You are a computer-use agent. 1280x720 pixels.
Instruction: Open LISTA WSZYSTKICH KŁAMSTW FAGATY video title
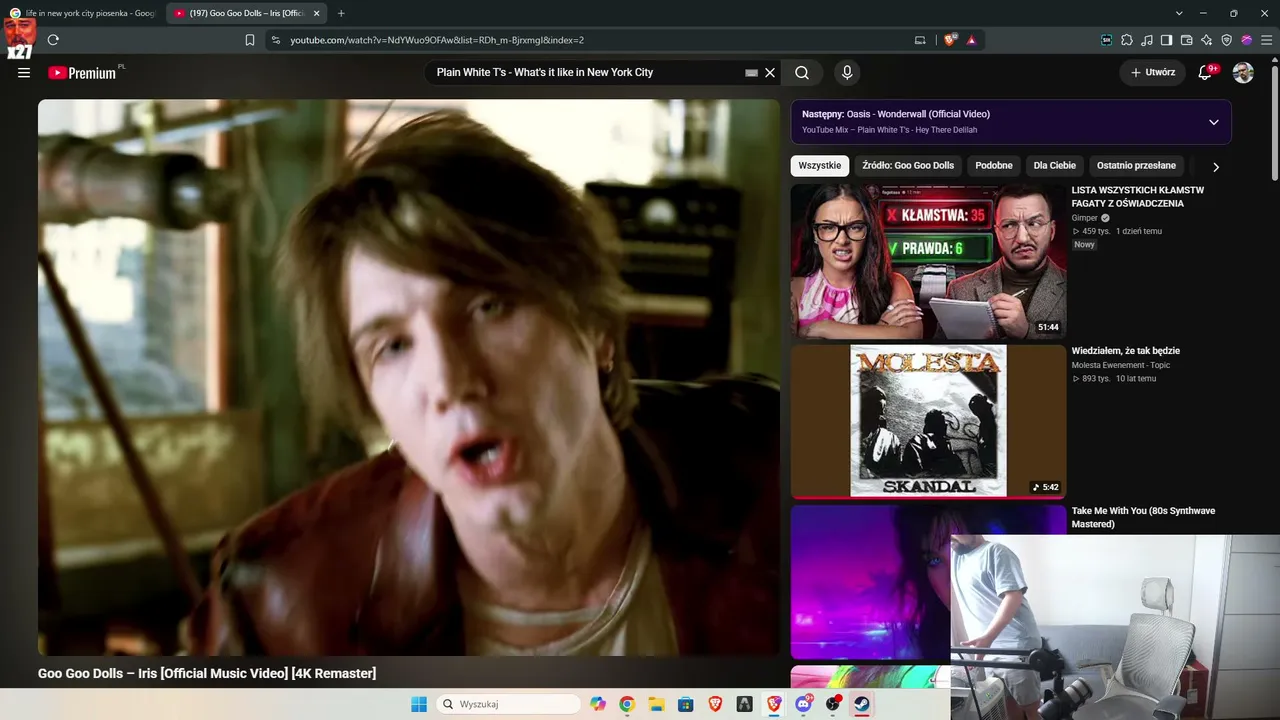click(x=1138, y=197)
